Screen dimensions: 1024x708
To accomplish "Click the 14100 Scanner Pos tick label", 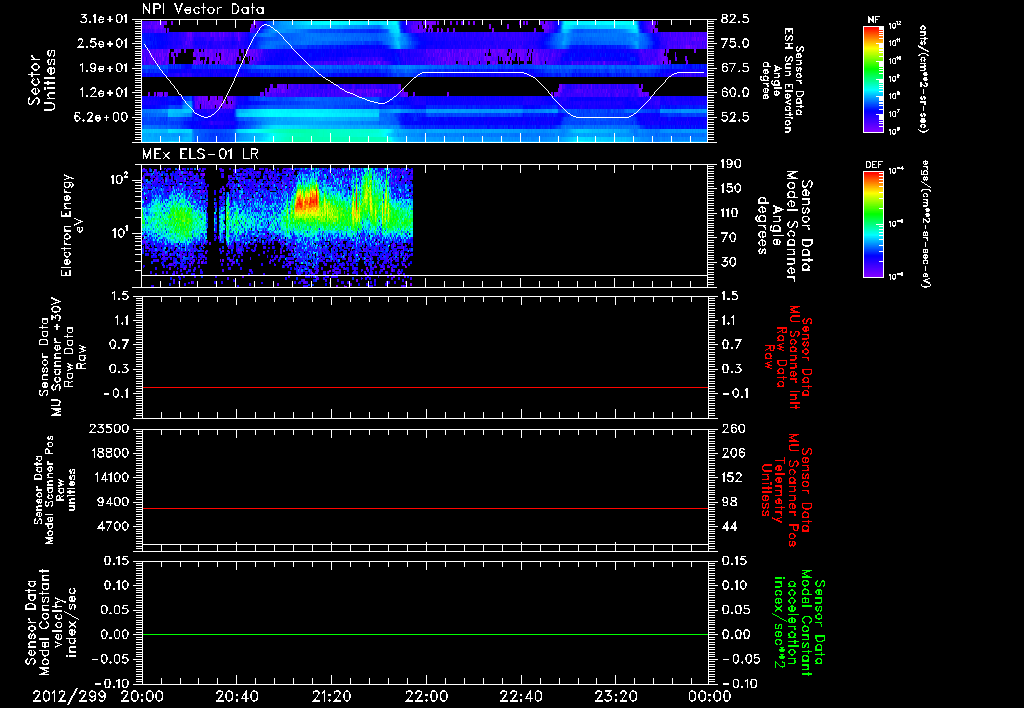I will (x=113, y=477).
